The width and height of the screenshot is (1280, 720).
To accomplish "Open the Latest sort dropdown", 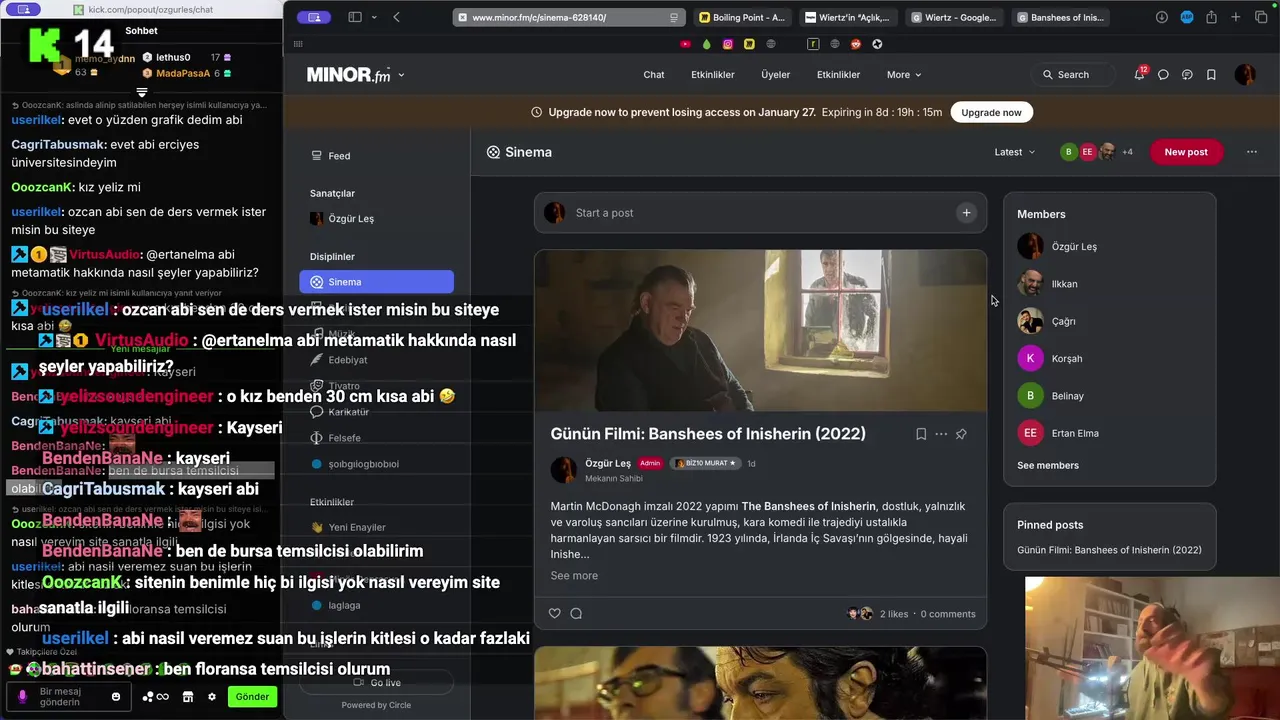I will [x=1015, y=152].
